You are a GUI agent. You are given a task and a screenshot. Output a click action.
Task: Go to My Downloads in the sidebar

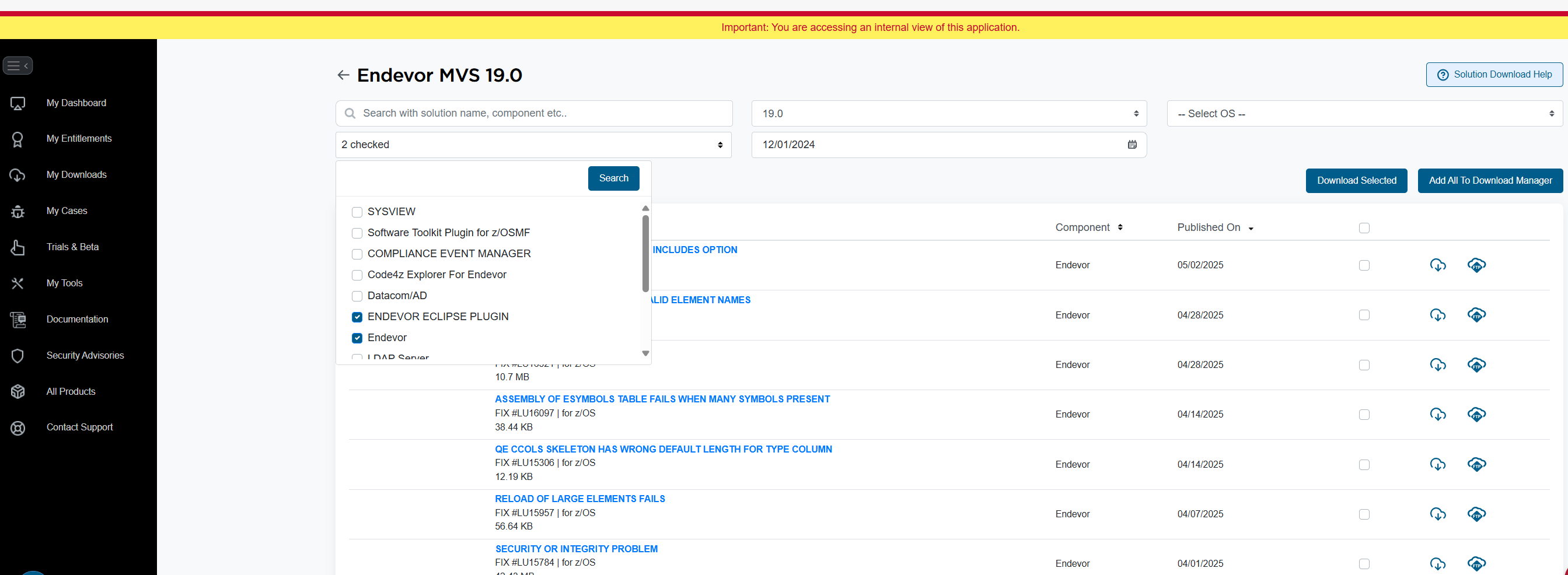pos(76,174)
